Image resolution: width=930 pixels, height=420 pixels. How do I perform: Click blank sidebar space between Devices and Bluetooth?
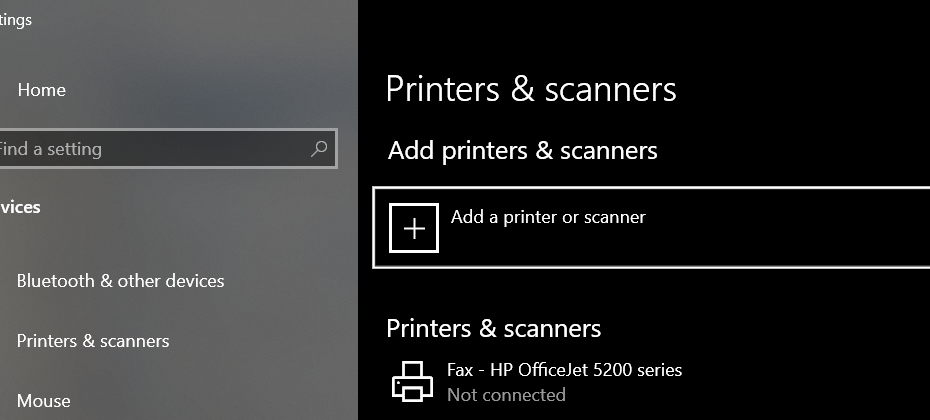tap(150, 244)
